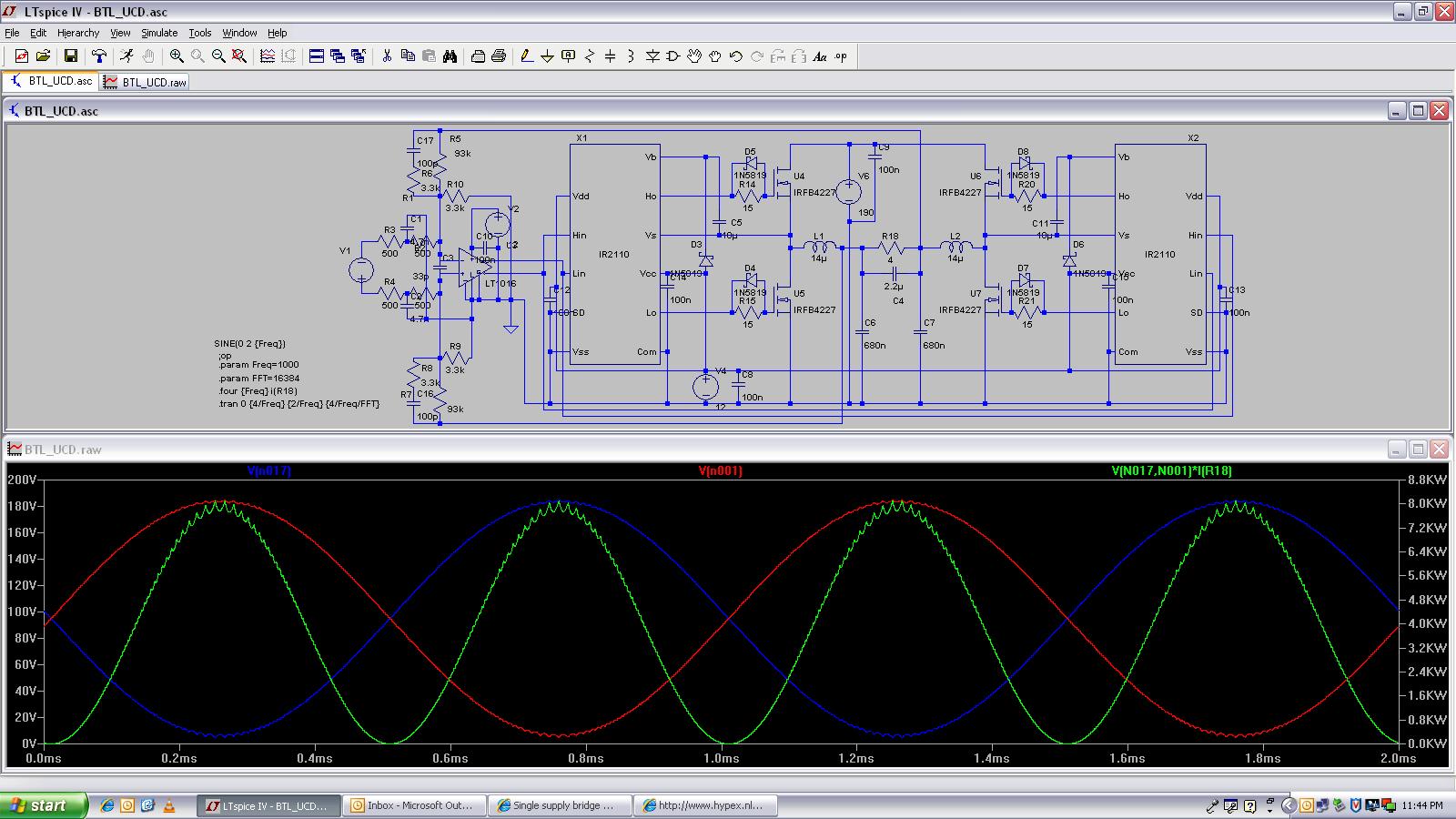
Task: Click the green V(N017,N001)*I(R18) trace label
Action: point(1172,470)
